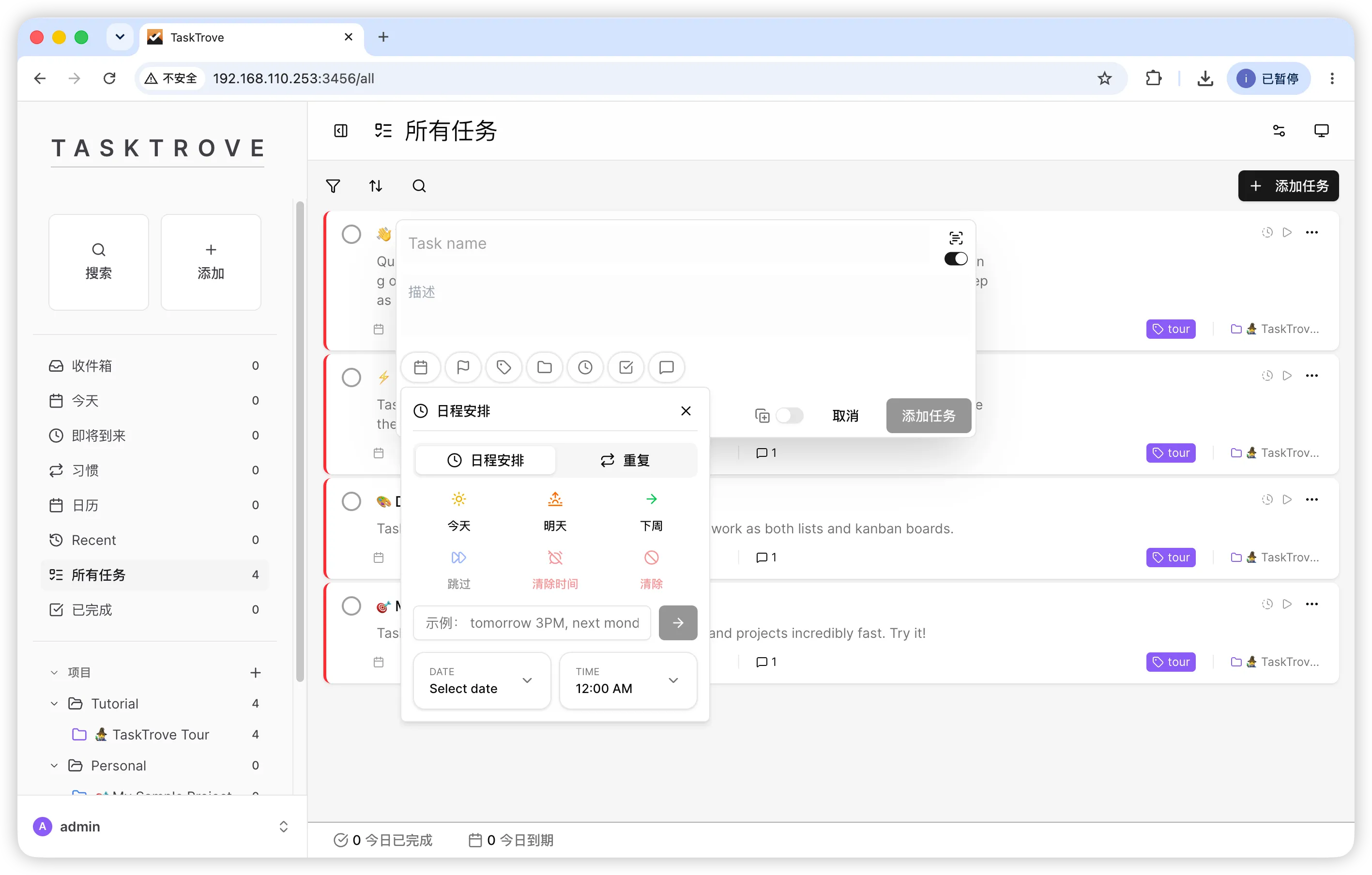Close the 日程安排 popup
The width and height of the screenshot is (1372, 875).
click(x=686, y=411)
